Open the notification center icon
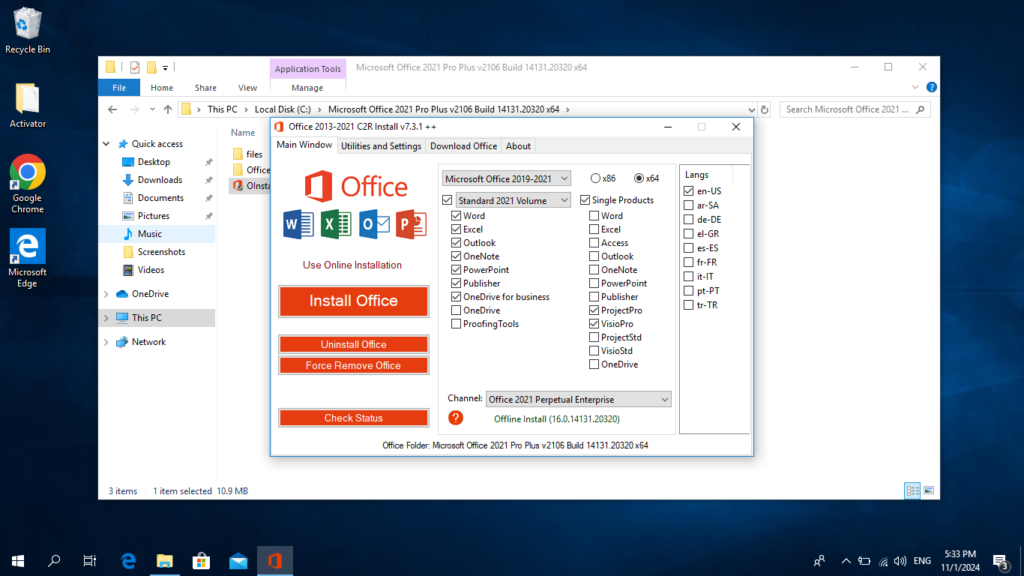 (1000, 561)
